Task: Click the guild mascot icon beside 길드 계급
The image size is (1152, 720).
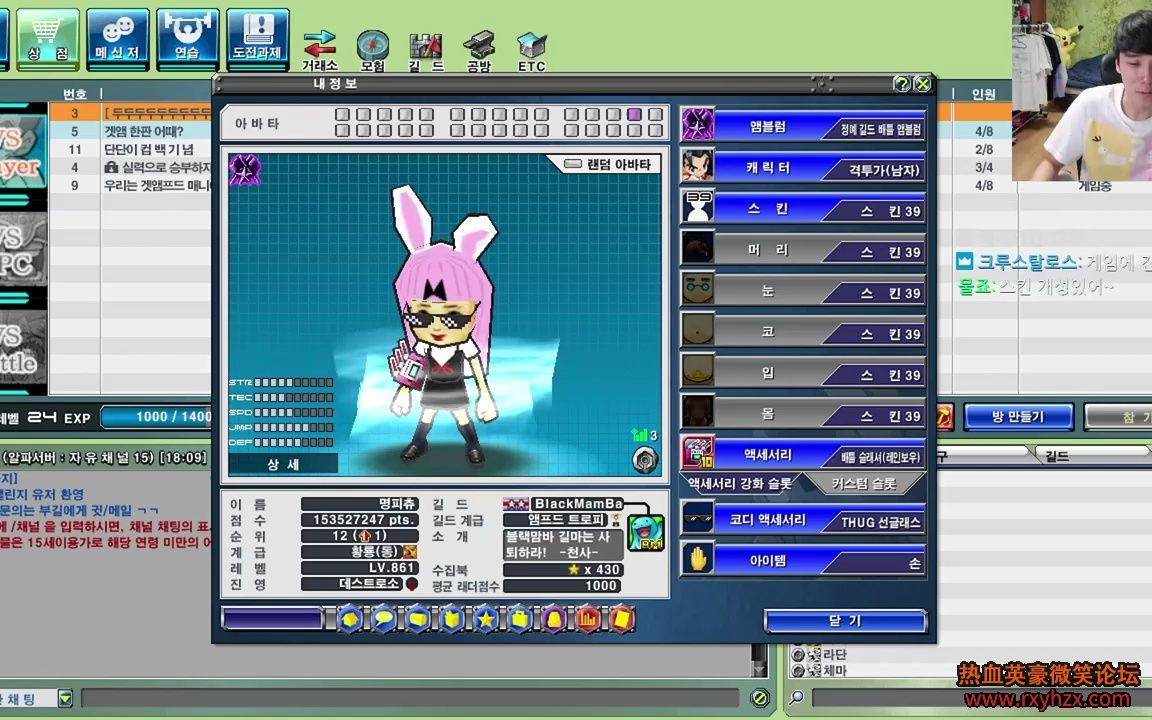Action: coord(647,532)
